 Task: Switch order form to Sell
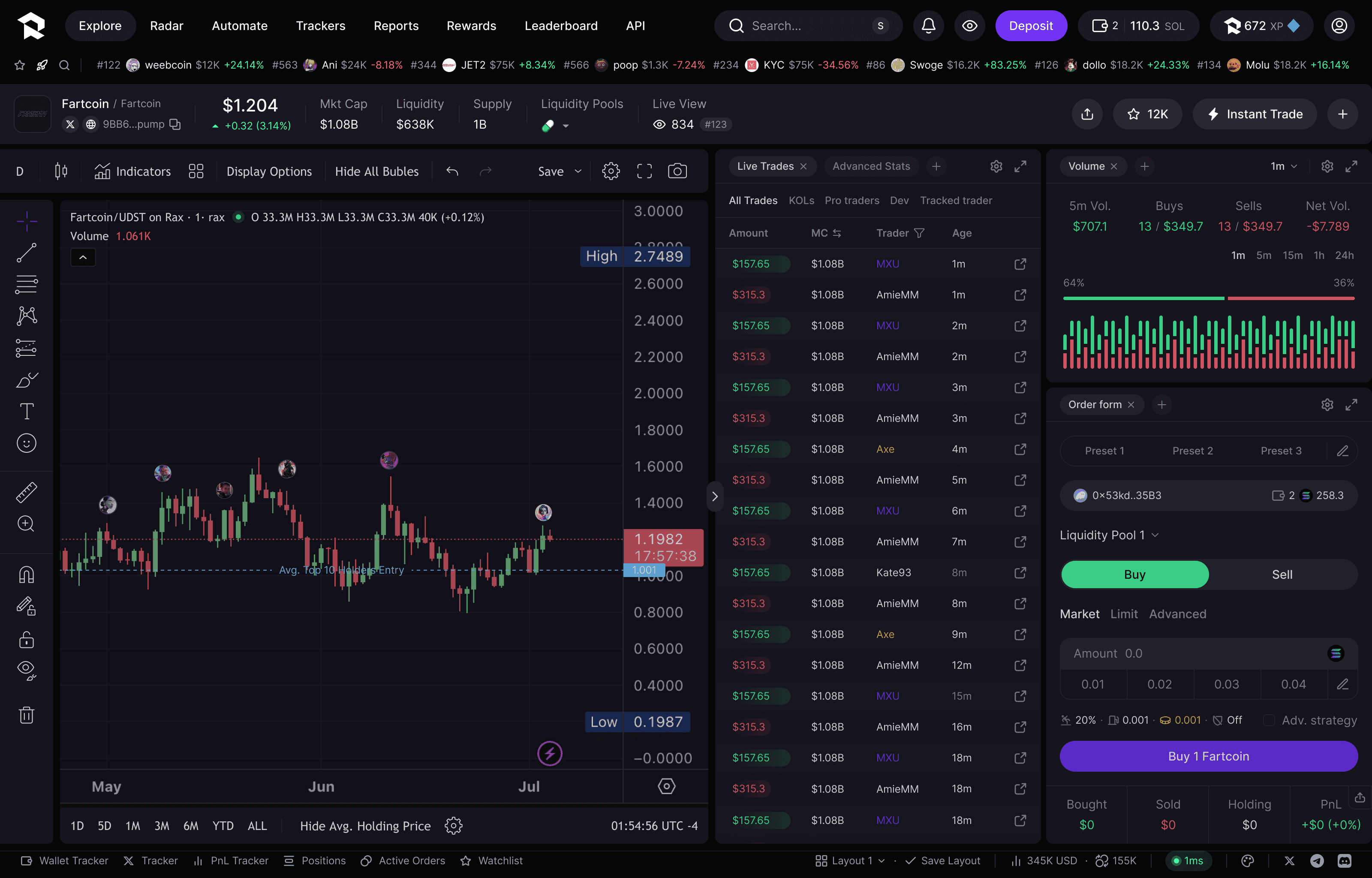[1282, 575]
